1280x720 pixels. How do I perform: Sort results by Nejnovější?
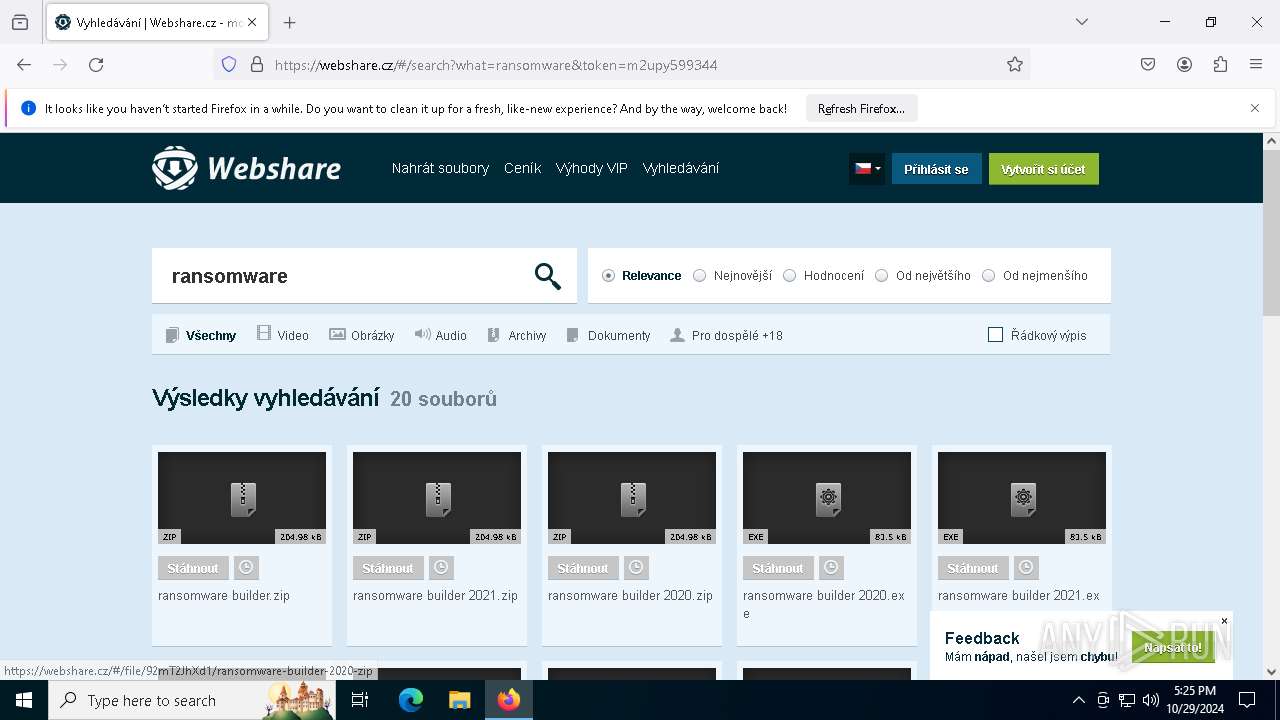pyautogui.click(x=733, y=276)
